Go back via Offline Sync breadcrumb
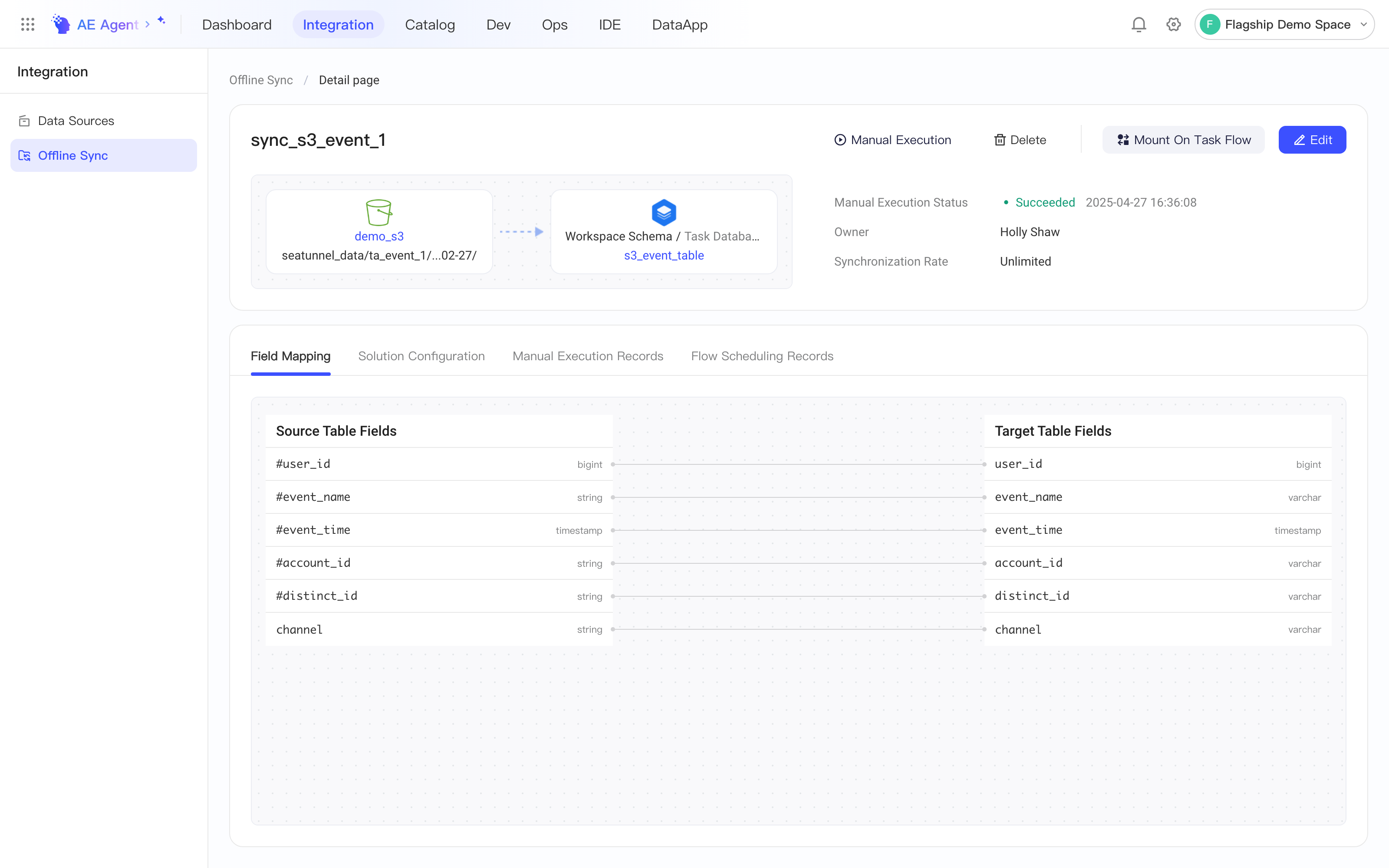The height and width of the screenshot is (868, 1389). (x=261, y=80)
